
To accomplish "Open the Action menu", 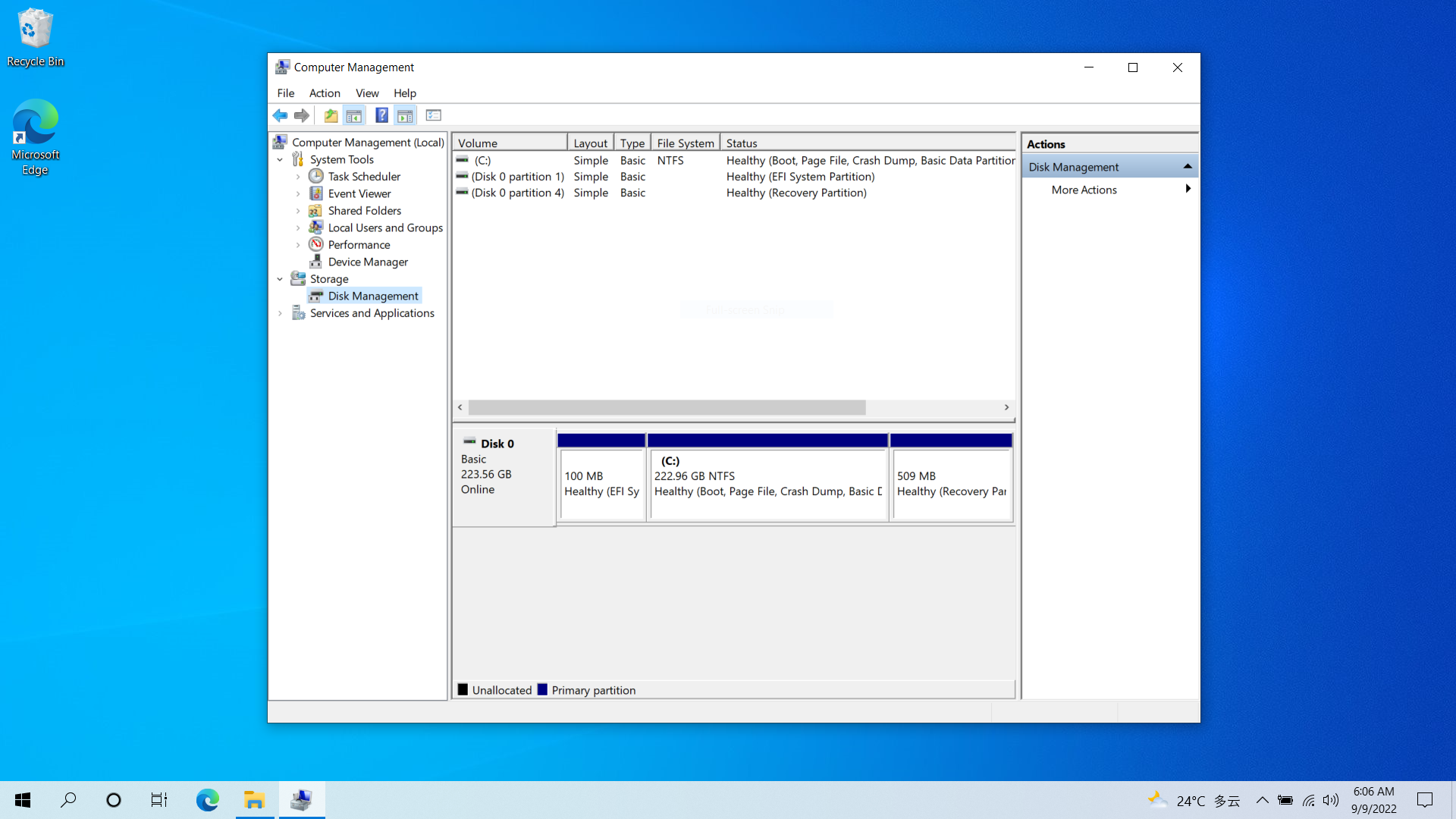I will [325, 93].
